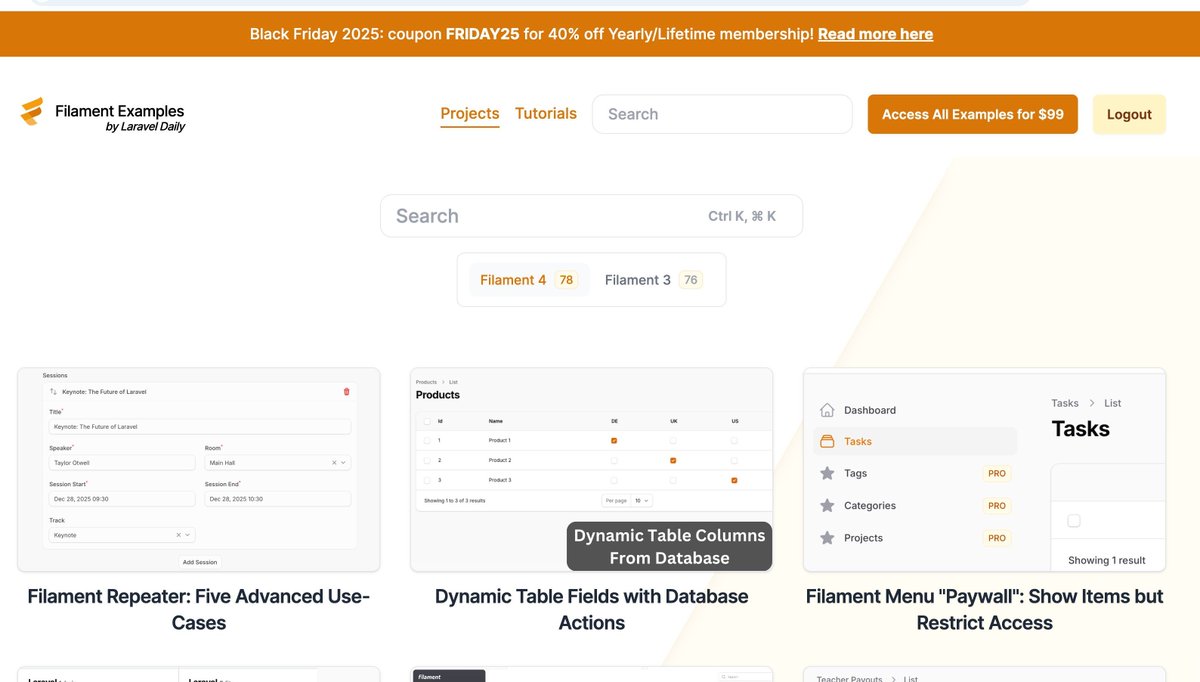Check the DE checkbox for Product 2
Screen dimensions: 1200x682
point(614,459)
